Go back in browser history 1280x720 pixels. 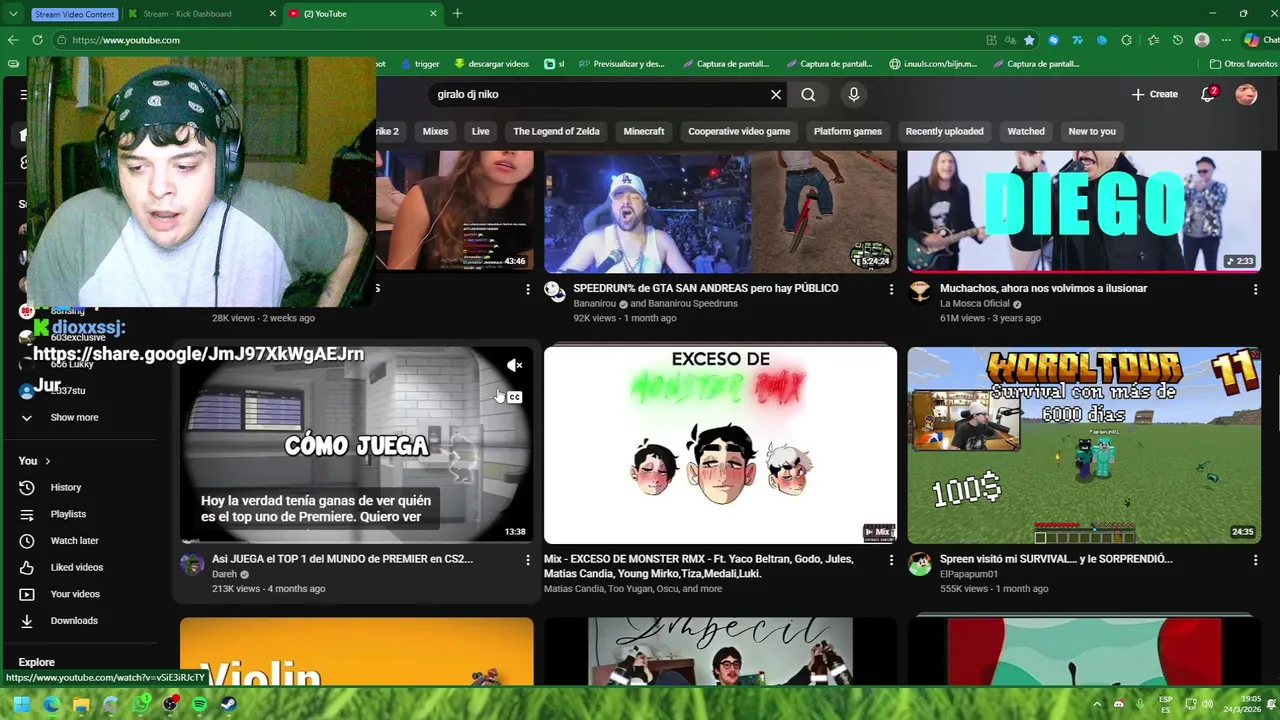[x=12, y=40]
